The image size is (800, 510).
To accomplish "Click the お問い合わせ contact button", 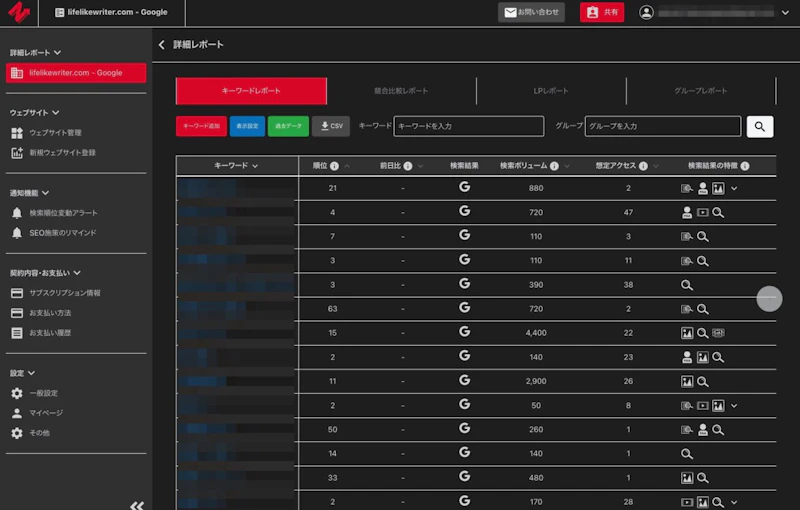I will (531, 12).
